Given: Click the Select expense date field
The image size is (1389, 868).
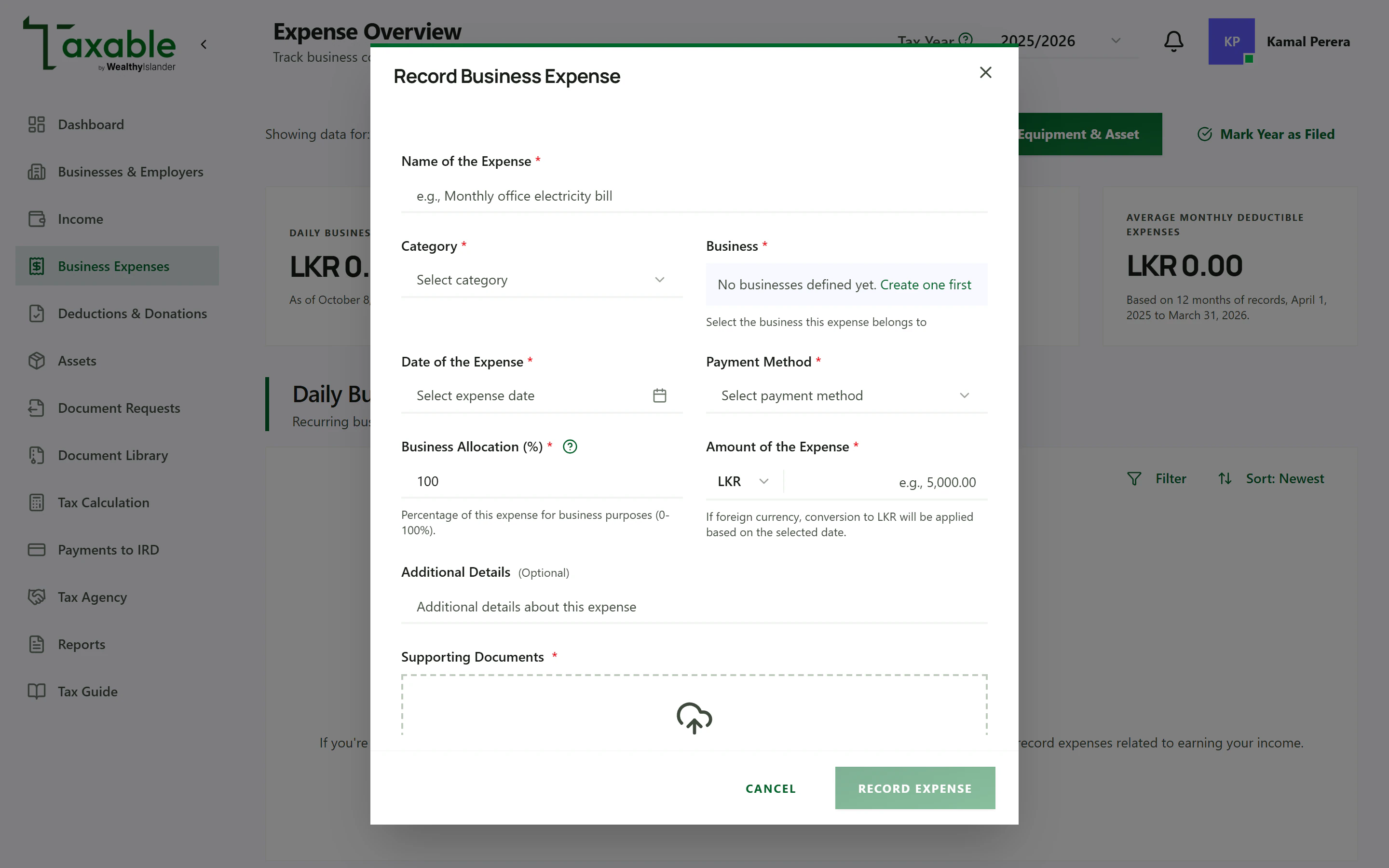Looking at the screenshot, I should click(541, 395).
